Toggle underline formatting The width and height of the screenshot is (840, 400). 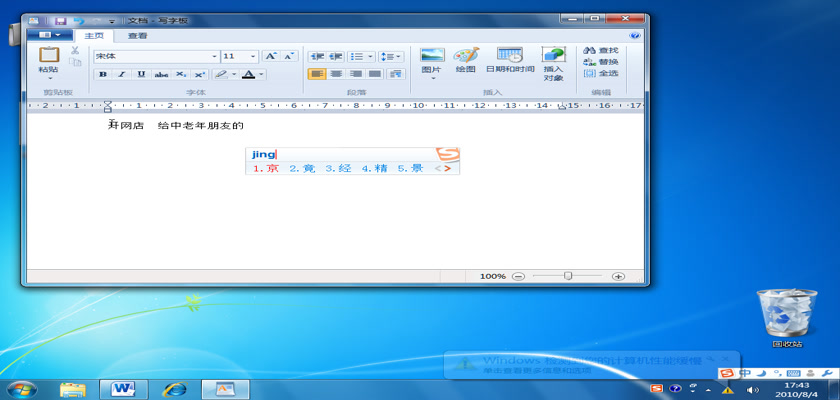coord(141,74)
